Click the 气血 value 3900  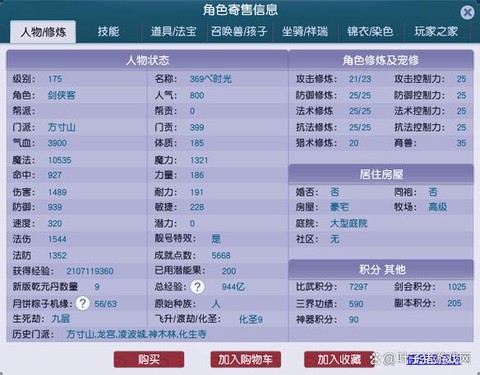point(57,143)
